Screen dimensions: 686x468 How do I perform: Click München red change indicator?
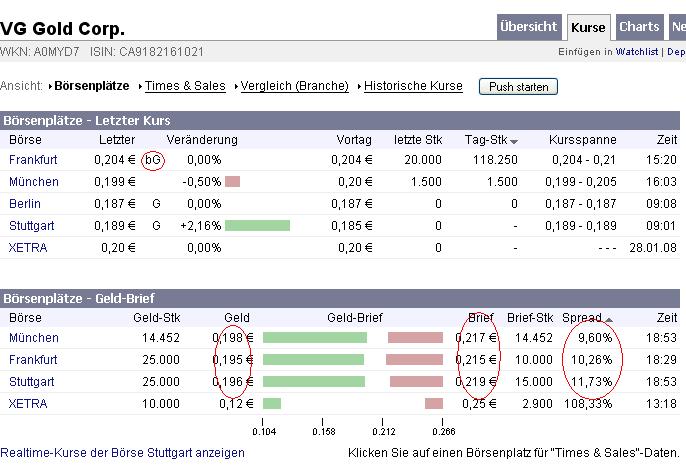[233, 182]
